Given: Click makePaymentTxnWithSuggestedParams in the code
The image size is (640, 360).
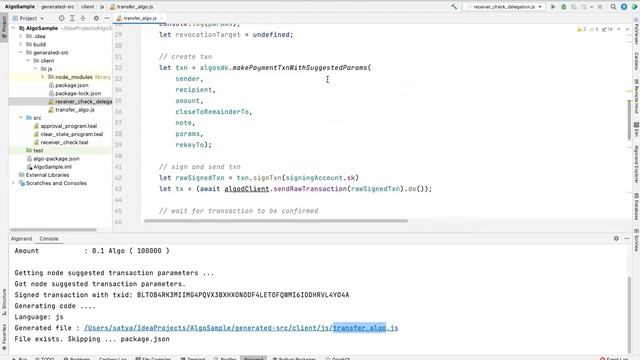Looking at the screenshot, I should [x=300, y=68].
